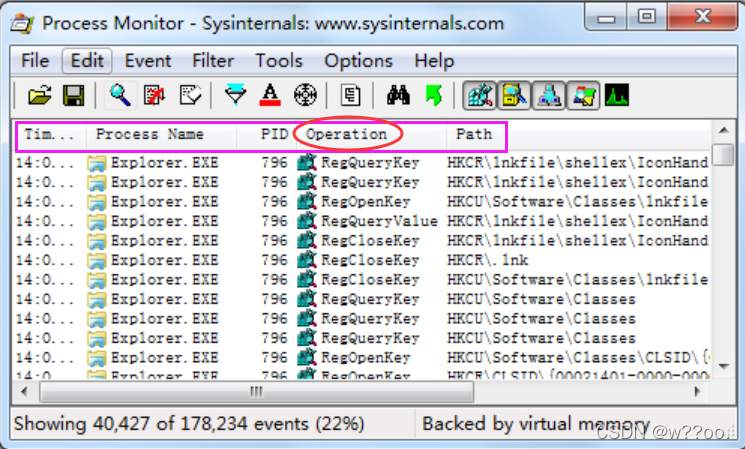Viewport: 745px width, 449px height.
Task: Maximize the Process Monitor window
Action: click(x=647, y=18)
